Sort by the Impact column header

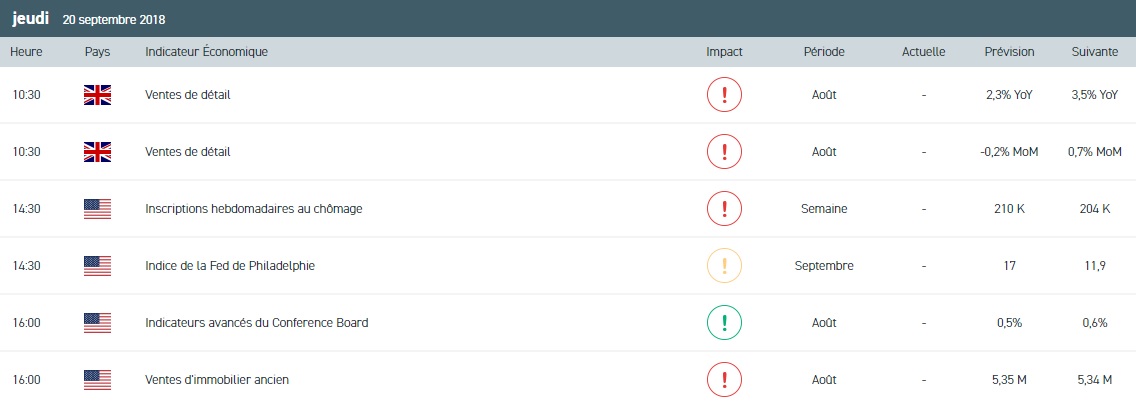[x=724, y=52]
